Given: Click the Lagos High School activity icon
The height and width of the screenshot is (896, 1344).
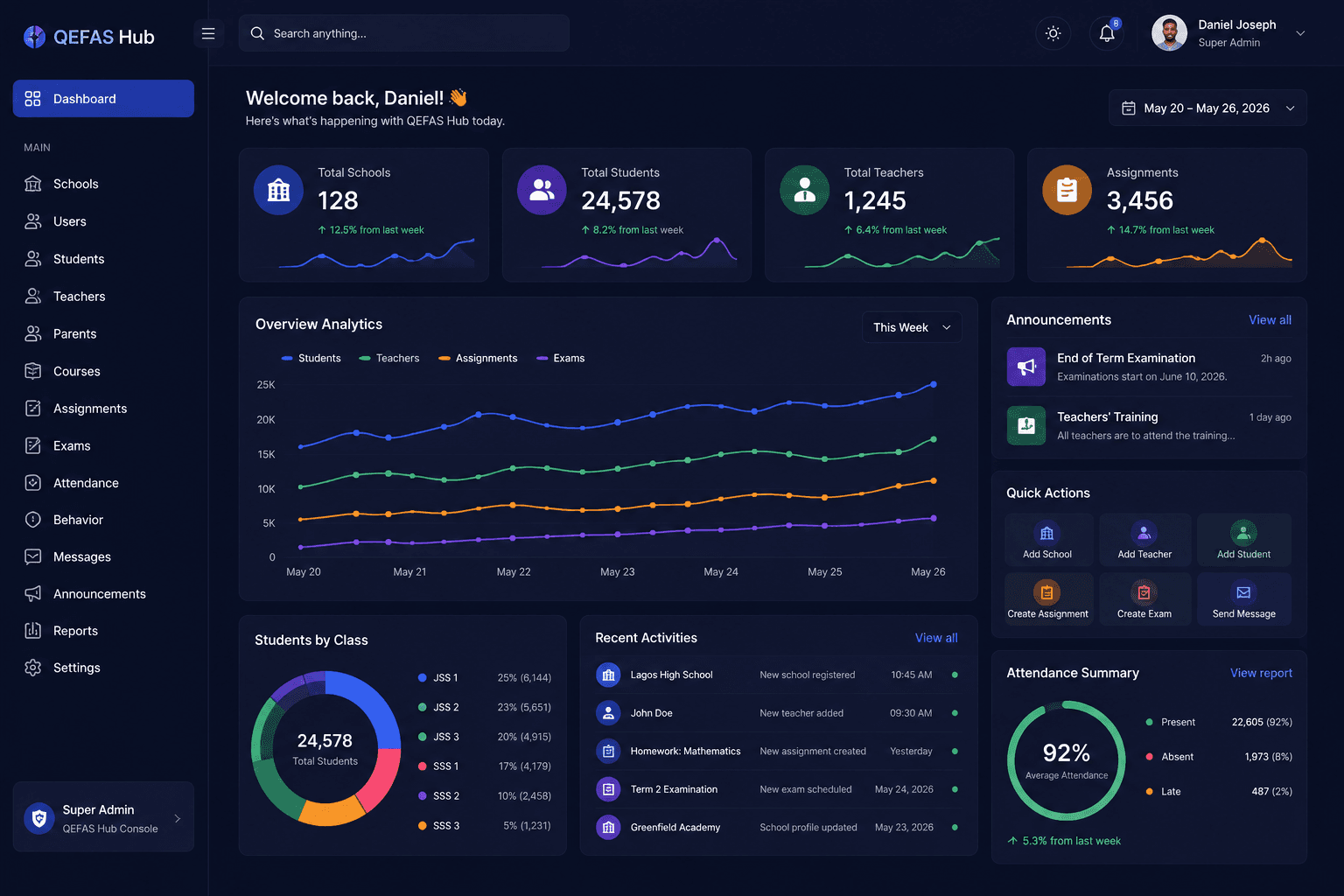Looking at the screenshot, I should pyautogui.click(x=608, y=675).
